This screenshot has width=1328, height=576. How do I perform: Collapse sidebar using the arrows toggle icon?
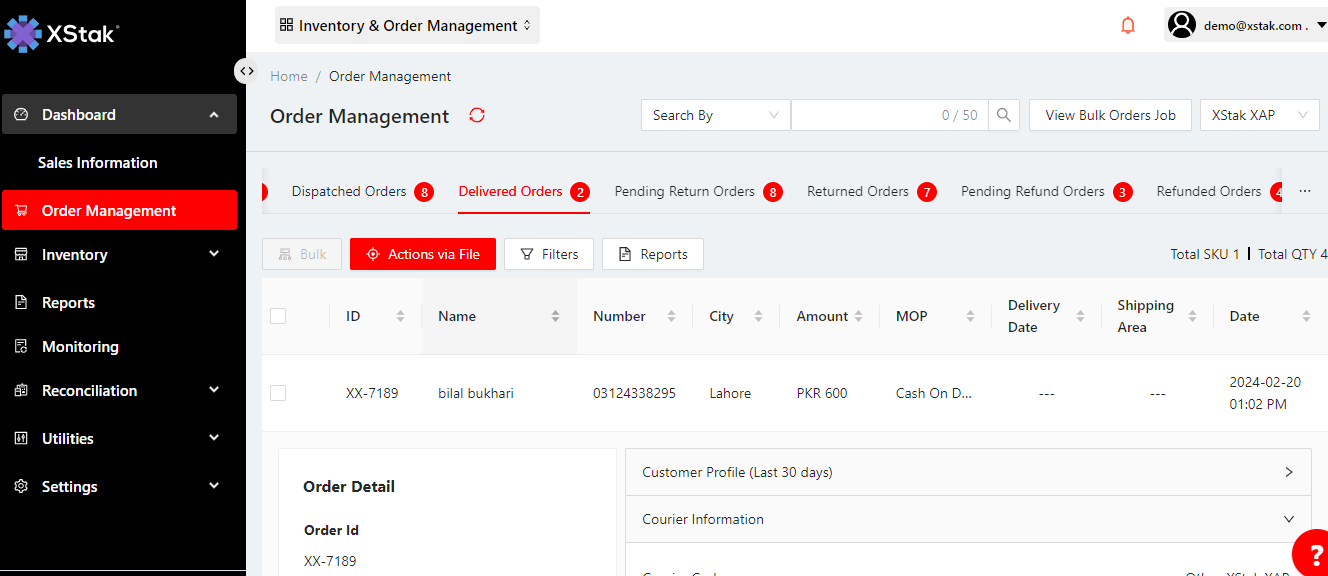tap(246, 71)
